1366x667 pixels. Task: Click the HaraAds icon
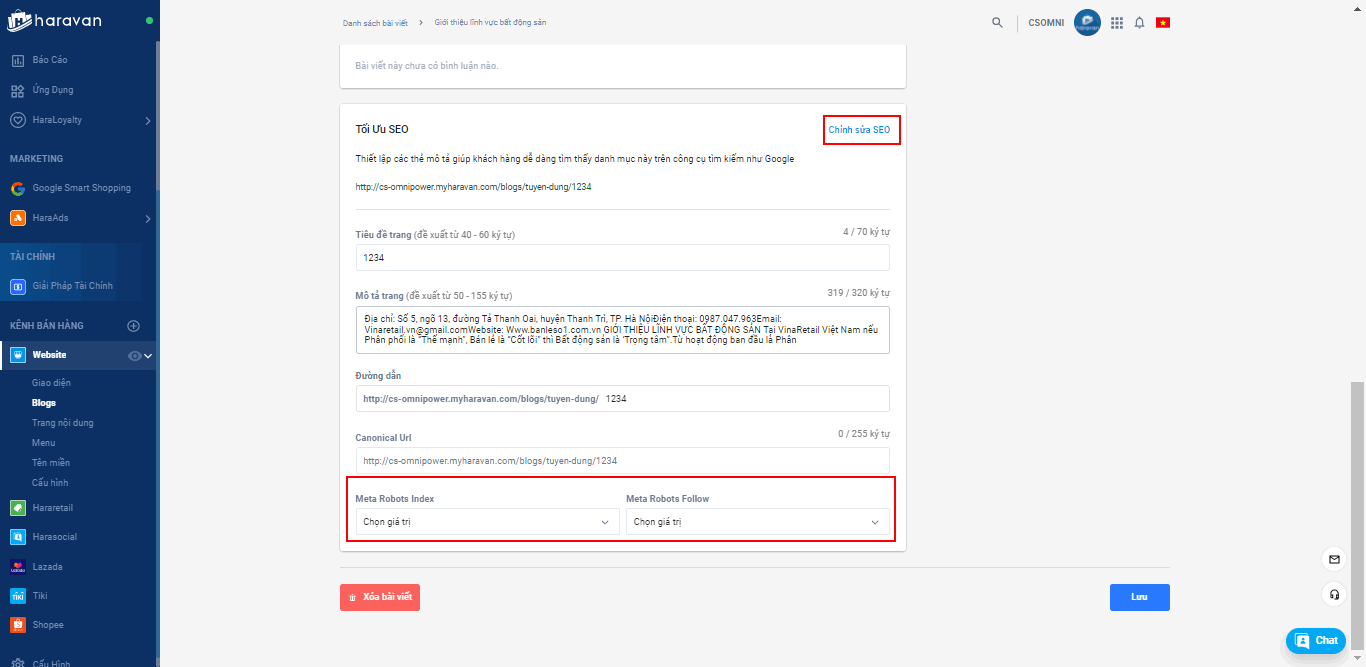pos(17,218)
